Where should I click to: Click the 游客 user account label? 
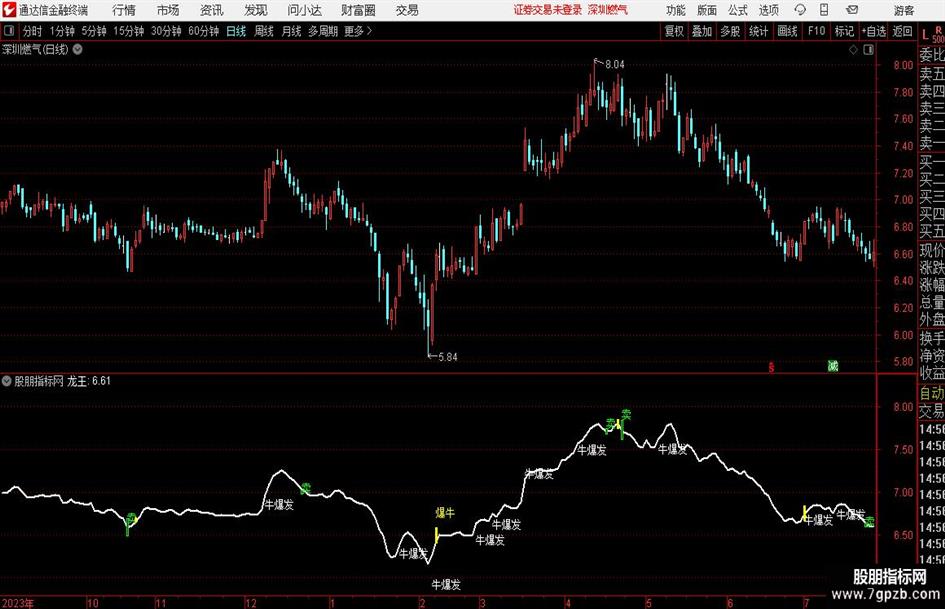point(903,10)
